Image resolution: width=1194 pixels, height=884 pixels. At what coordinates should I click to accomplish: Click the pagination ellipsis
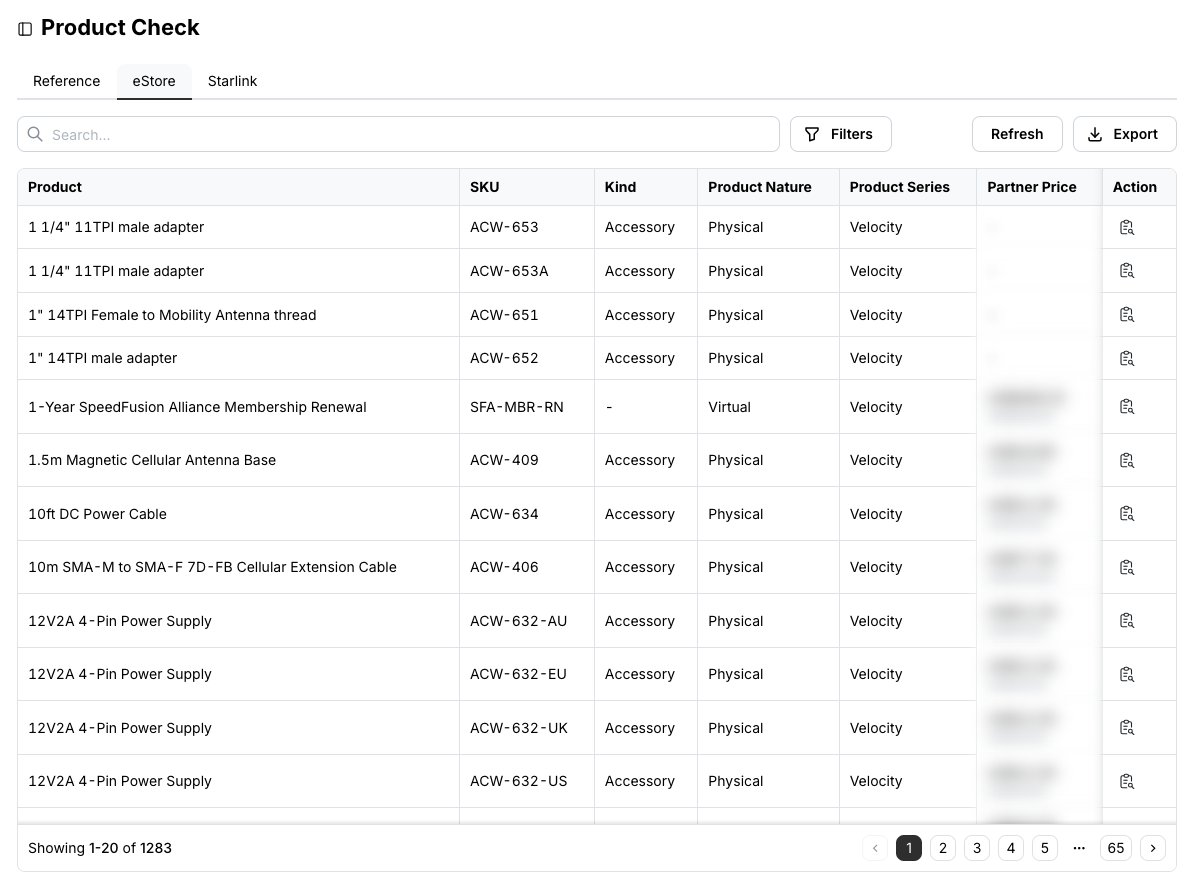1079,848
